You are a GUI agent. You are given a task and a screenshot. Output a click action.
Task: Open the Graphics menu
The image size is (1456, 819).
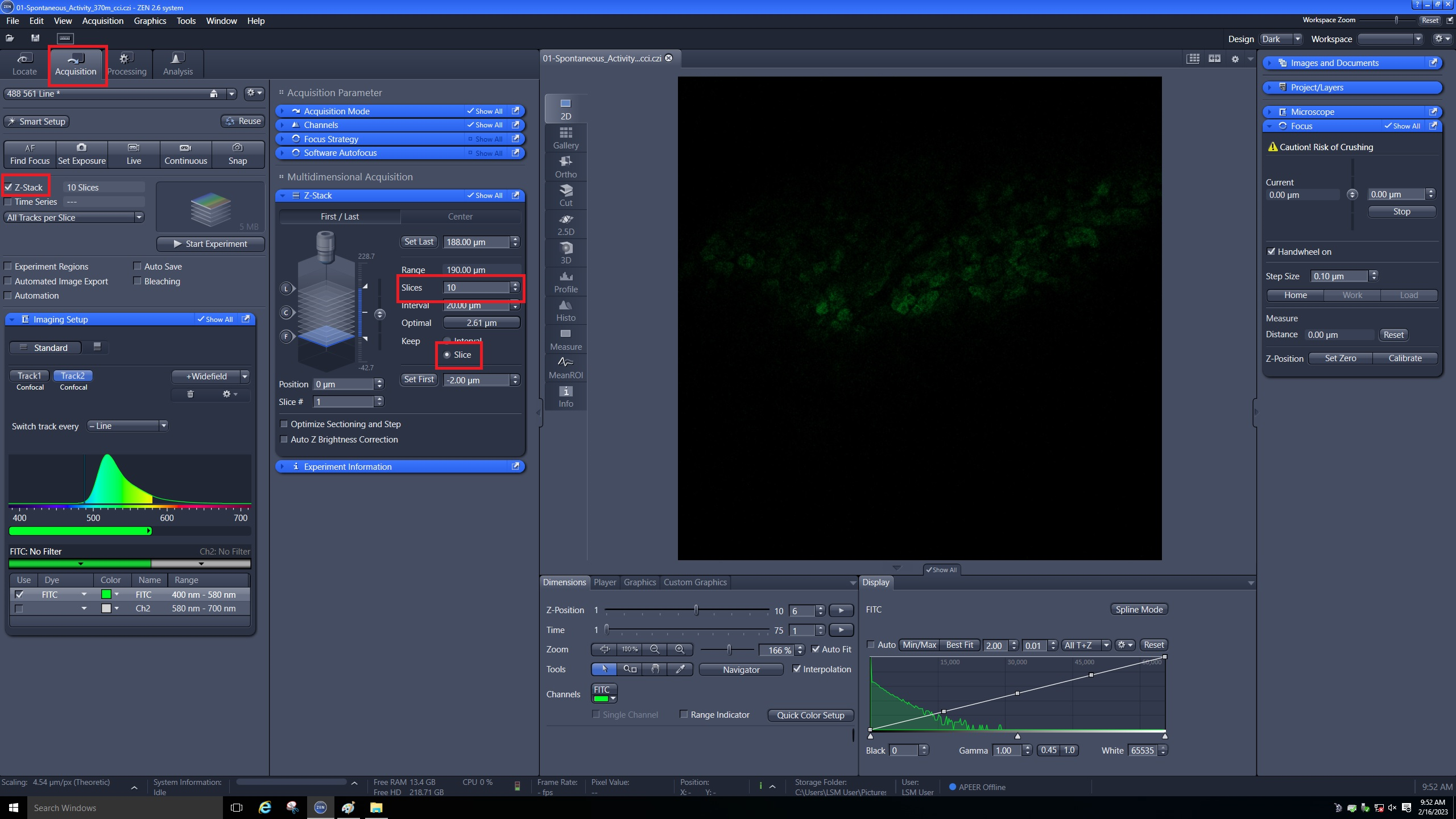(150, 20)
